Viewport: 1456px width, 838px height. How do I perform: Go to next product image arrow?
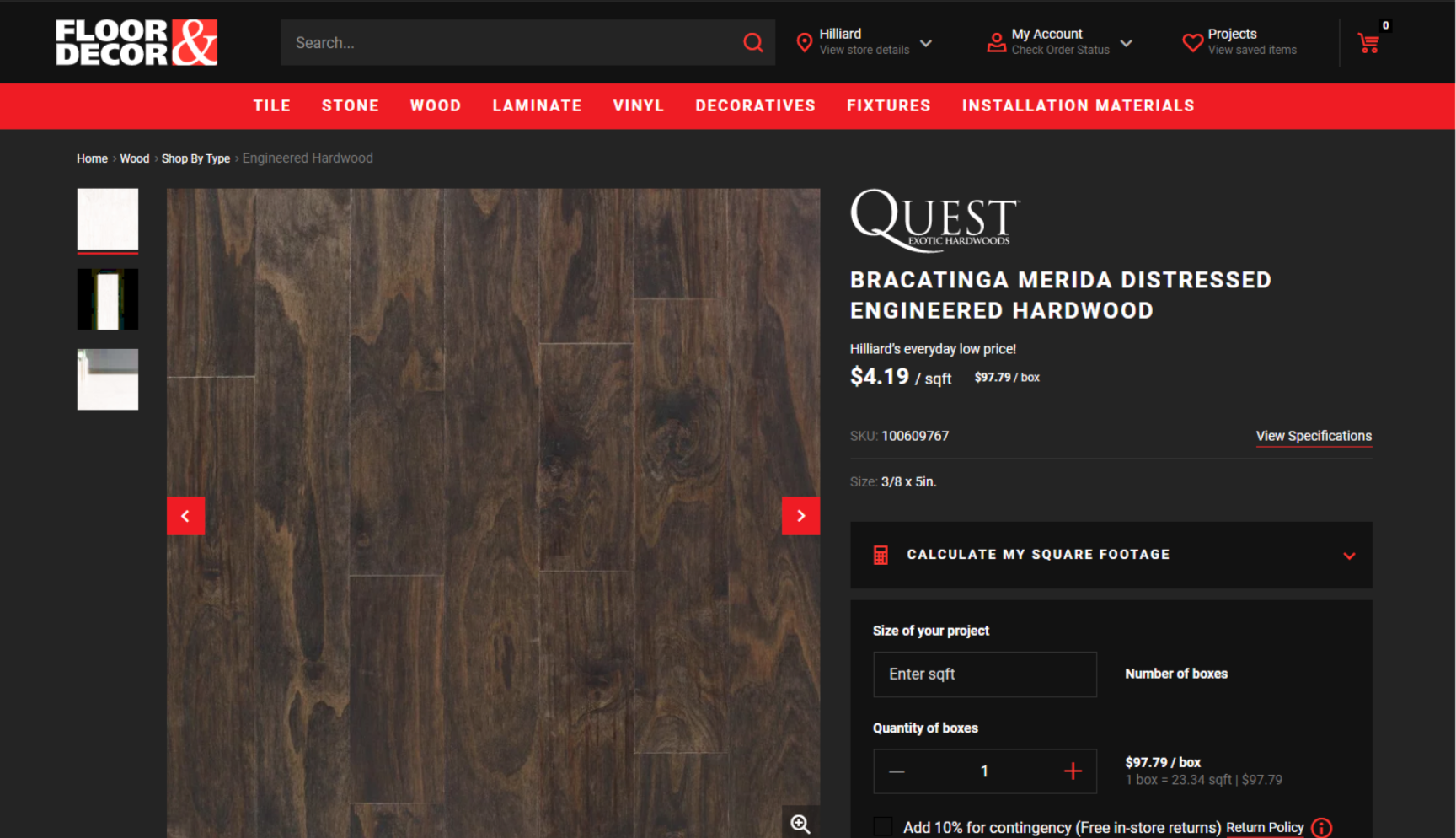(800, 516)
